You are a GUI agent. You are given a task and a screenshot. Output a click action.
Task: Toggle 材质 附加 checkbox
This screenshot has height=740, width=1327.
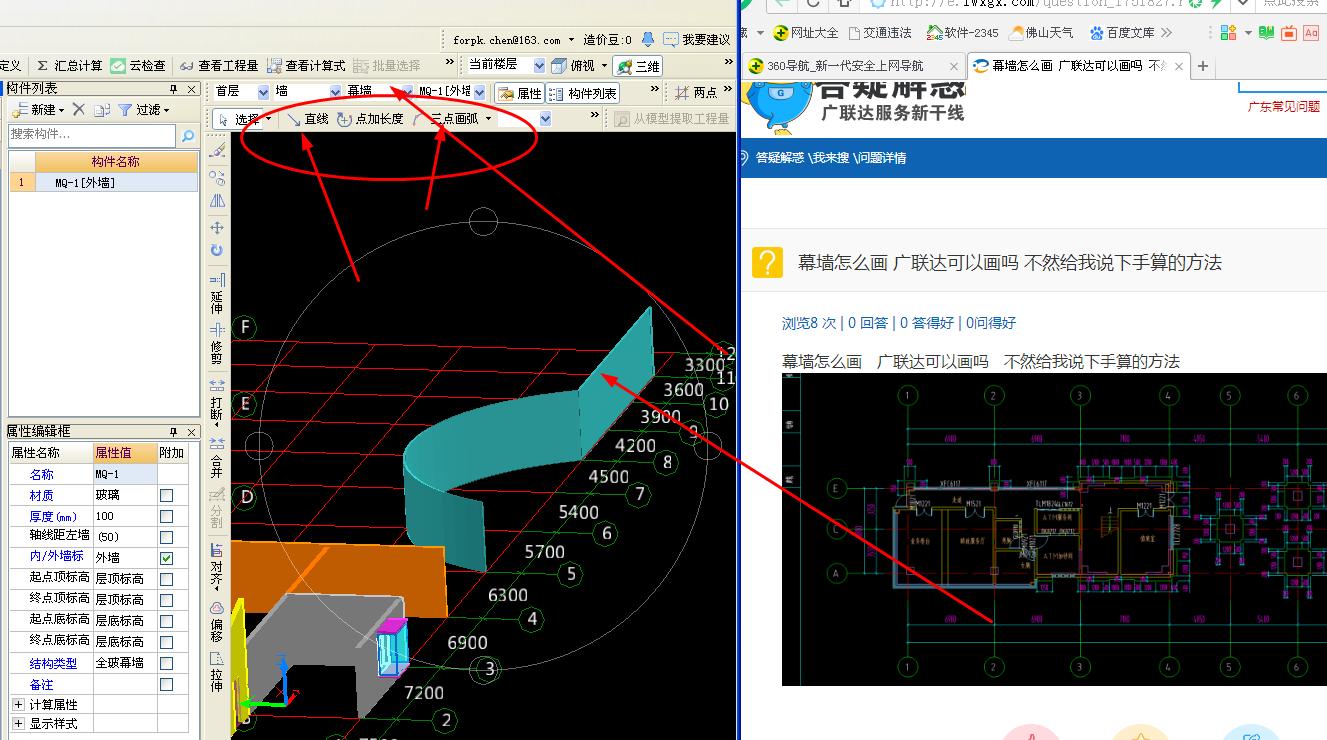click(x=167, y=496)
